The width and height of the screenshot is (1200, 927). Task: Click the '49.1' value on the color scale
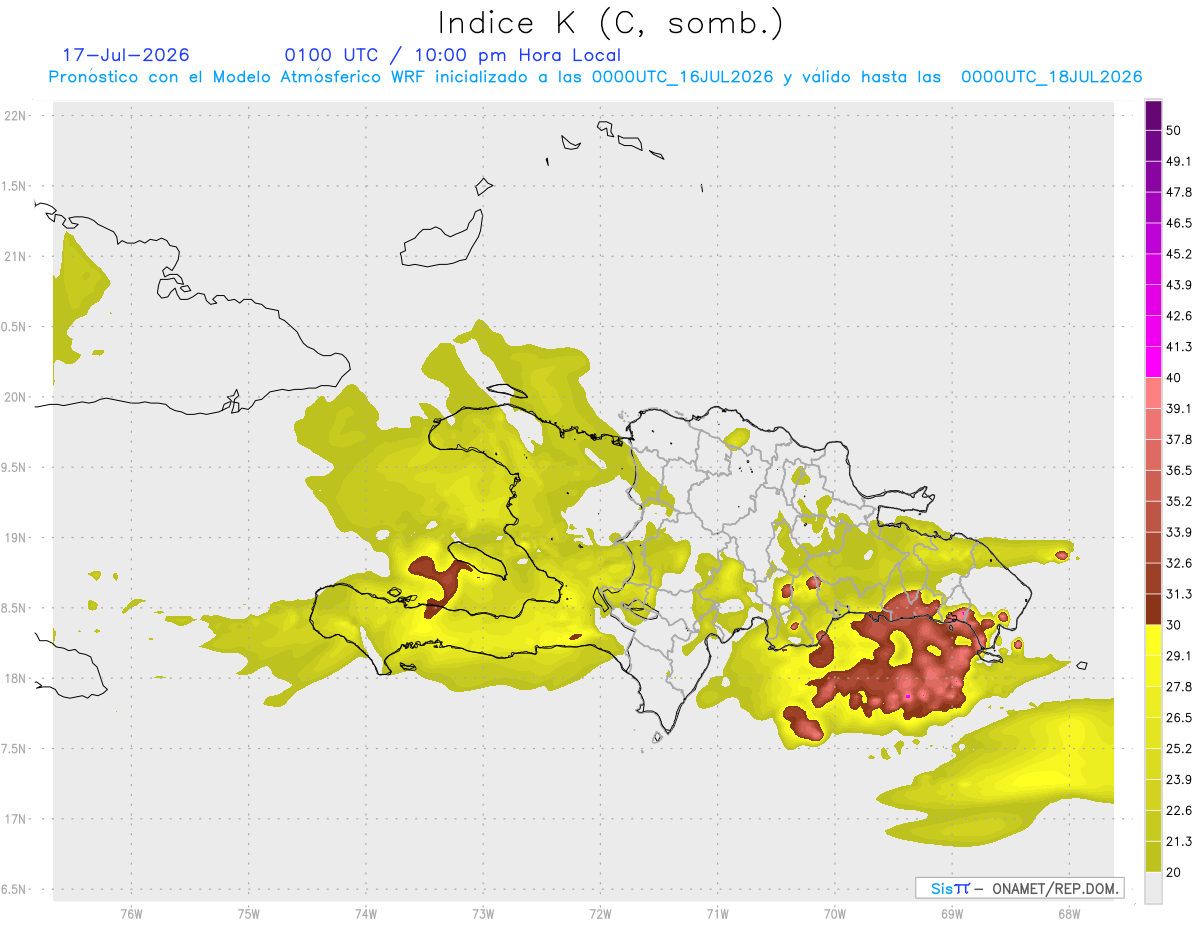click(1179, 161)
